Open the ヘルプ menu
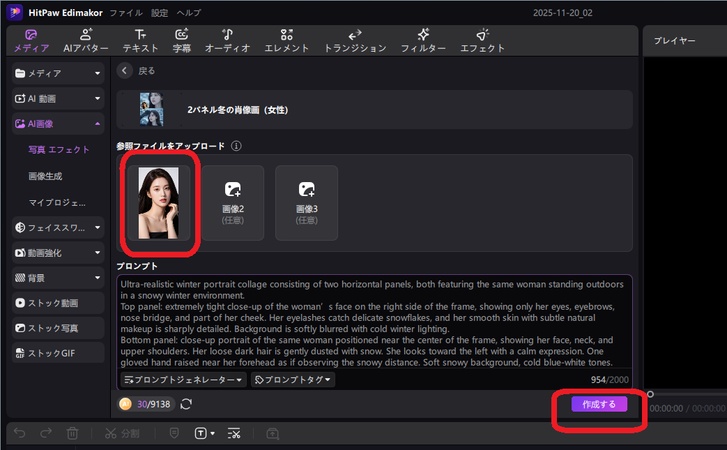The height and width of the screenshot is (450, 727). (x=188, y=13)
